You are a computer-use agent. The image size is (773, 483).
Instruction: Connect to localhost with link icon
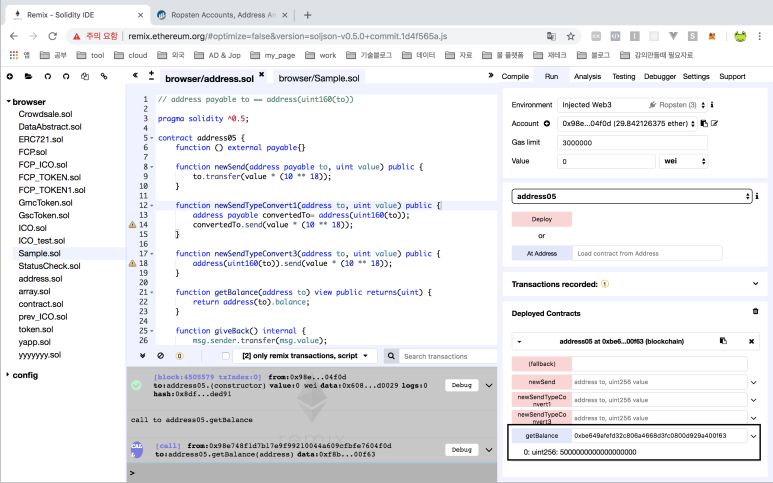coord(104,76)
